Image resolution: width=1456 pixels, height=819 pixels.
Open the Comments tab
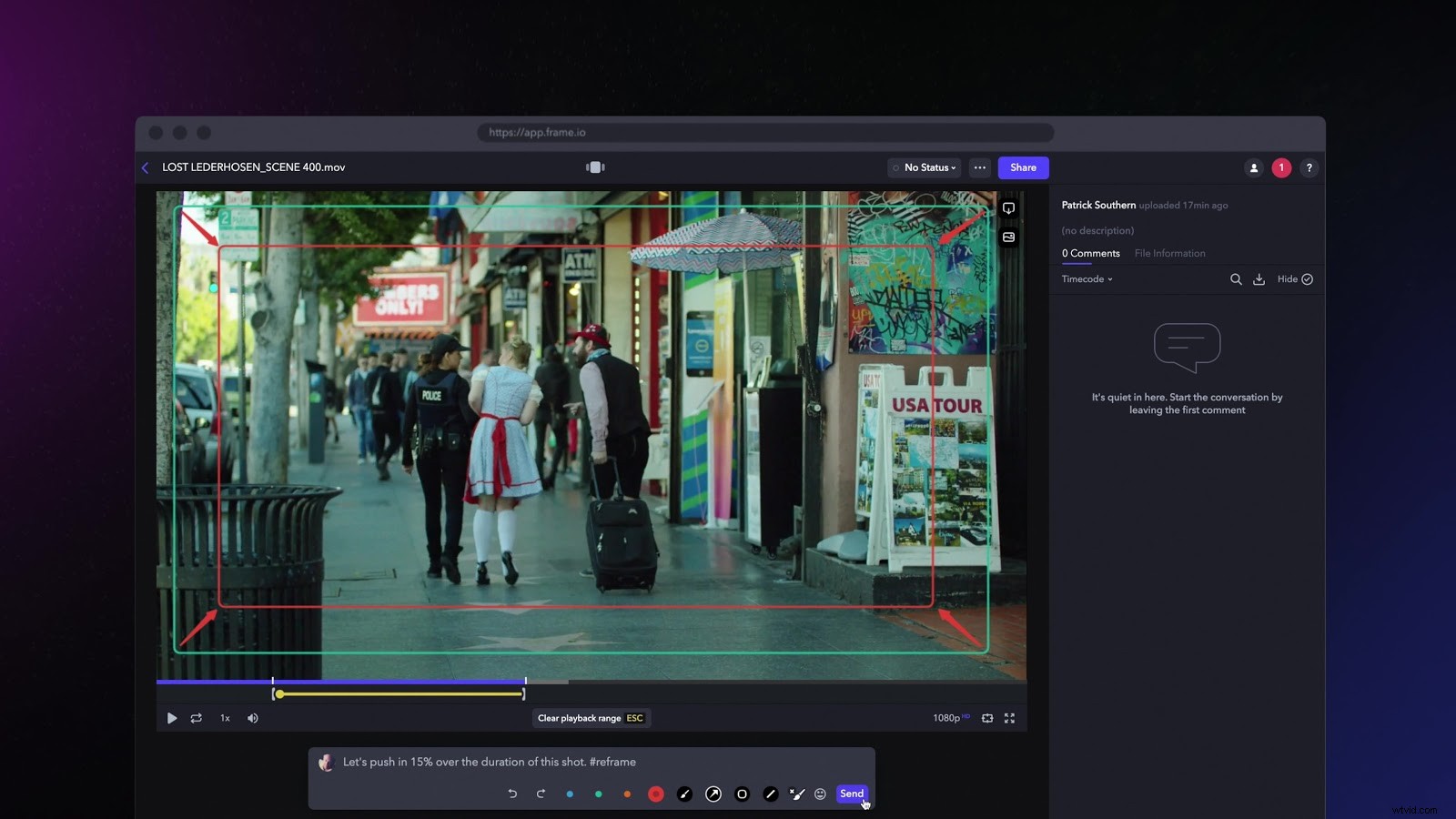tap(1089, 253)
